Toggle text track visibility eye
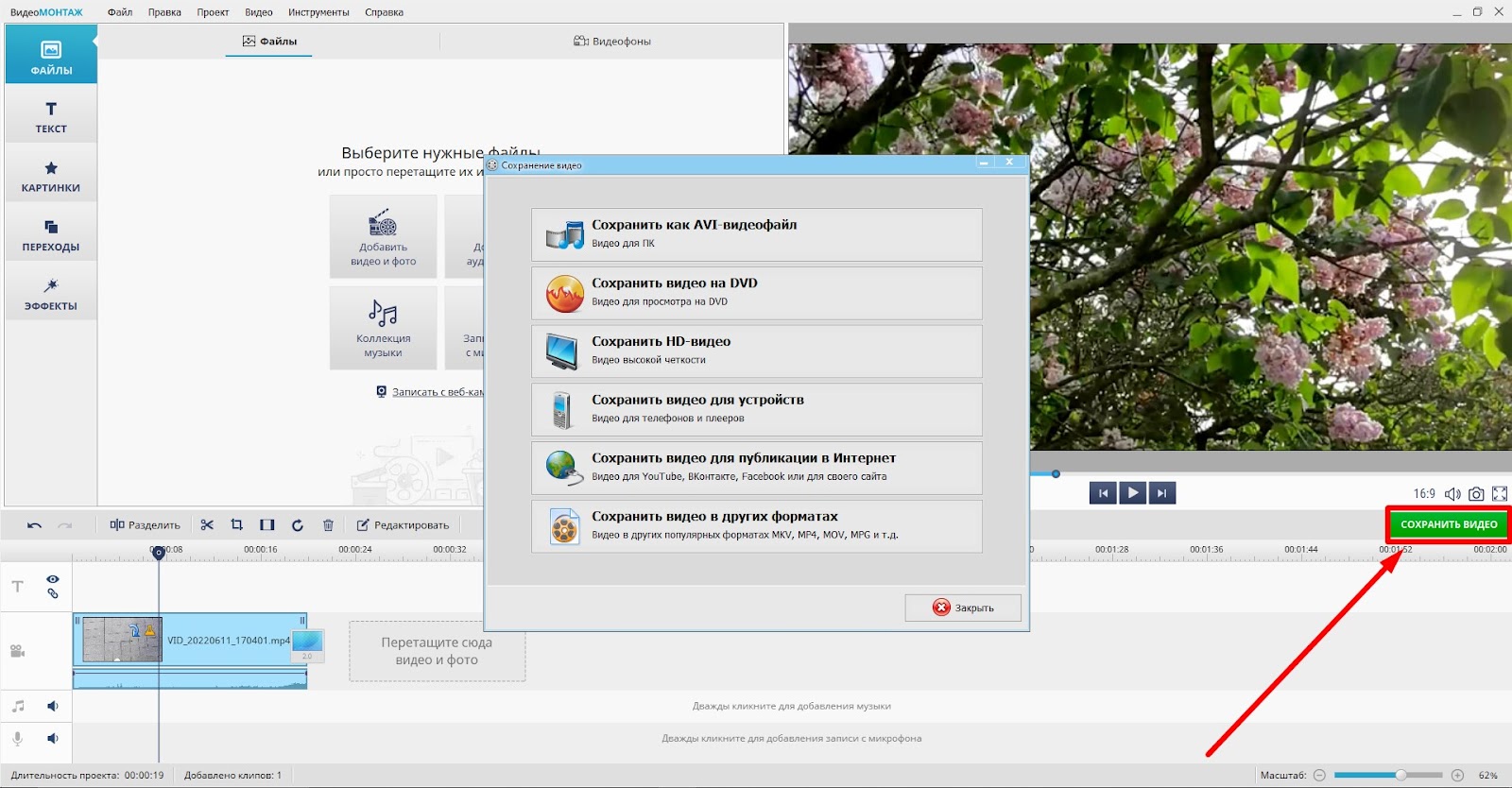Image resolution: width=1512 pixels, height=788 pixels. [53, 579]
